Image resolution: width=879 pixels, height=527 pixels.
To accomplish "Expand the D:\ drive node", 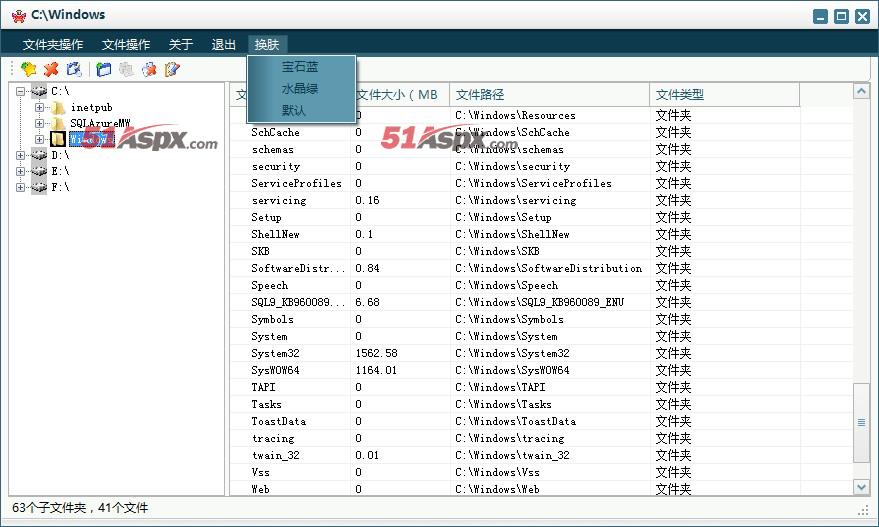I will (x=21, y=155).
